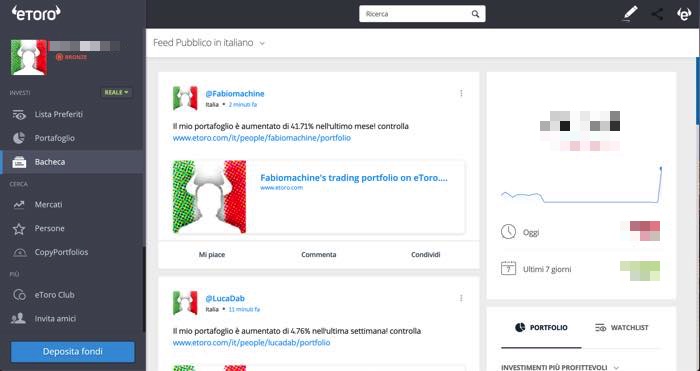Screen dimensions: 700x371
Task: Click the Invita amici people icon
Action: pyautogui.click(x=18, y=318)
